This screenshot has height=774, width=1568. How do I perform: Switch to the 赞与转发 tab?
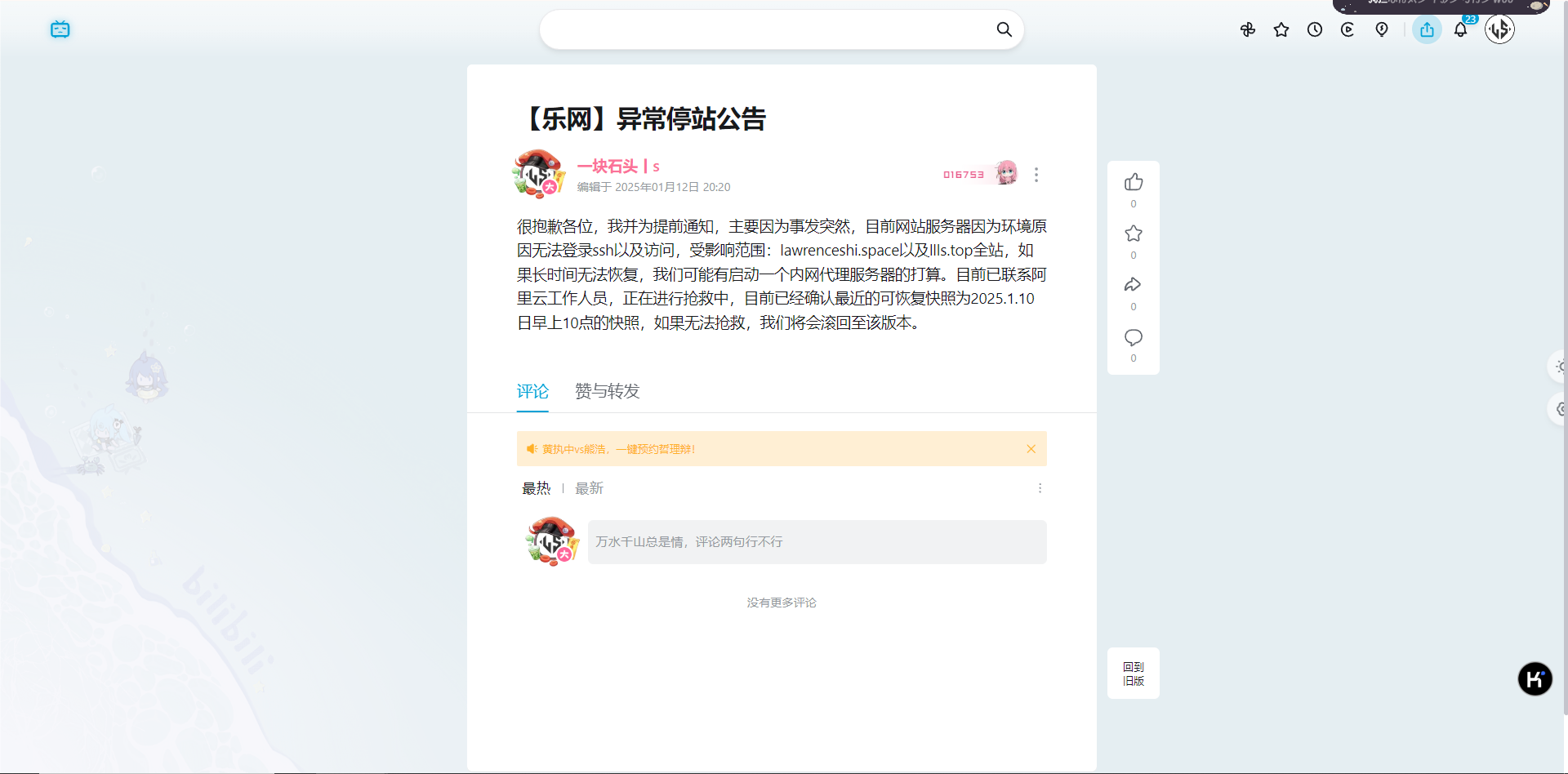(x=607, y=391)
